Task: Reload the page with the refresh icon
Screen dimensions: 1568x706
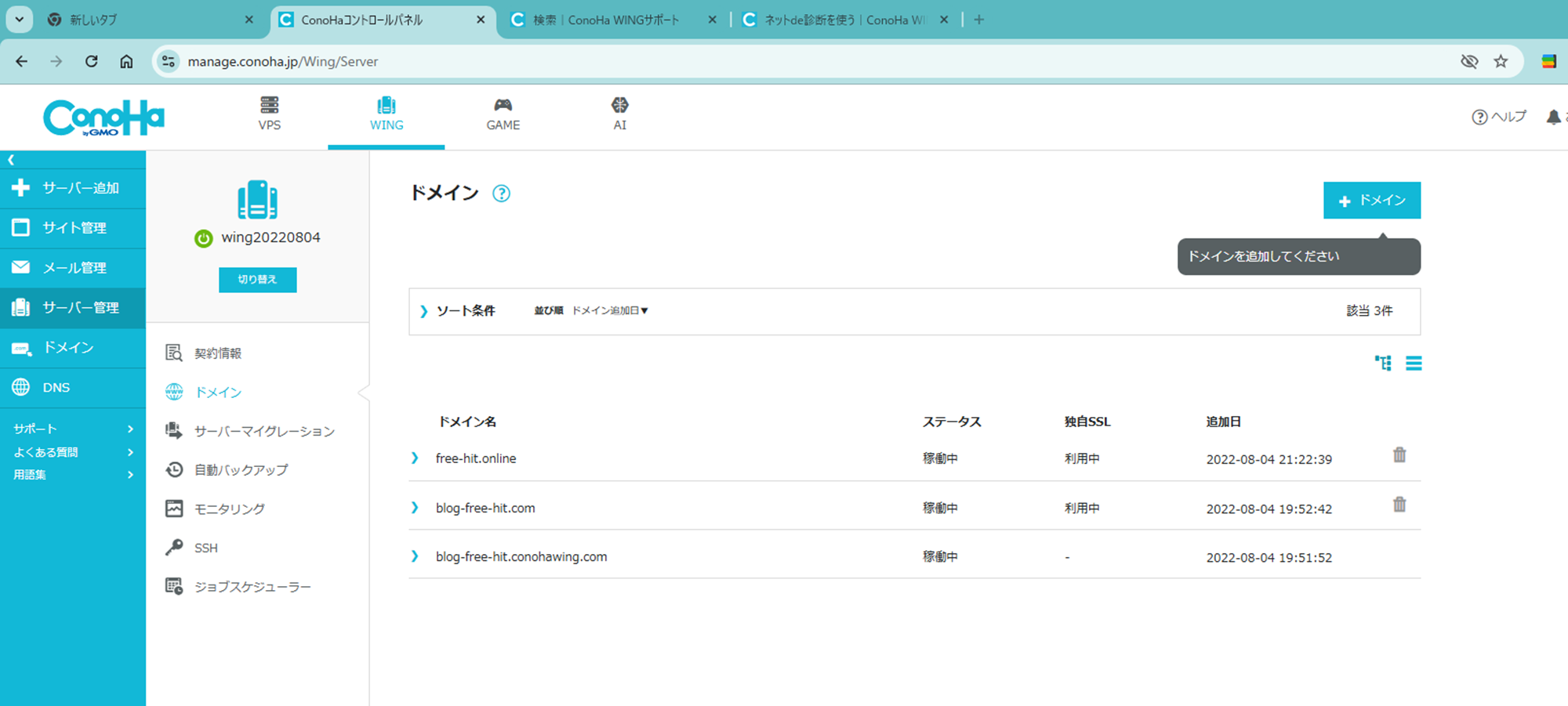Action: tap(92, 61)
